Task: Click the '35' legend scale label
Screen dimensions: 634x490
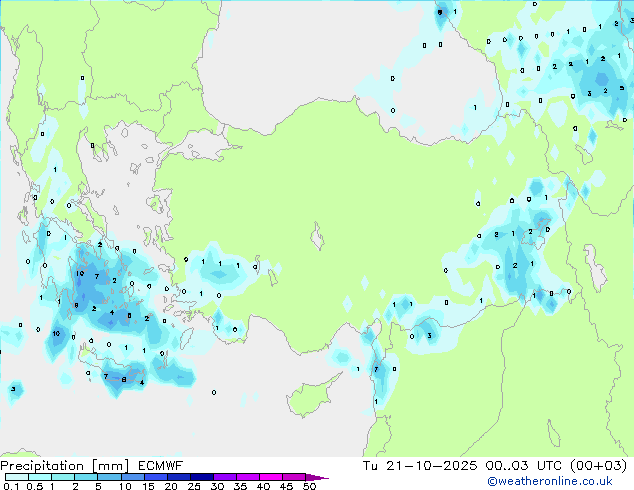Action: click(x=240, y=486)
